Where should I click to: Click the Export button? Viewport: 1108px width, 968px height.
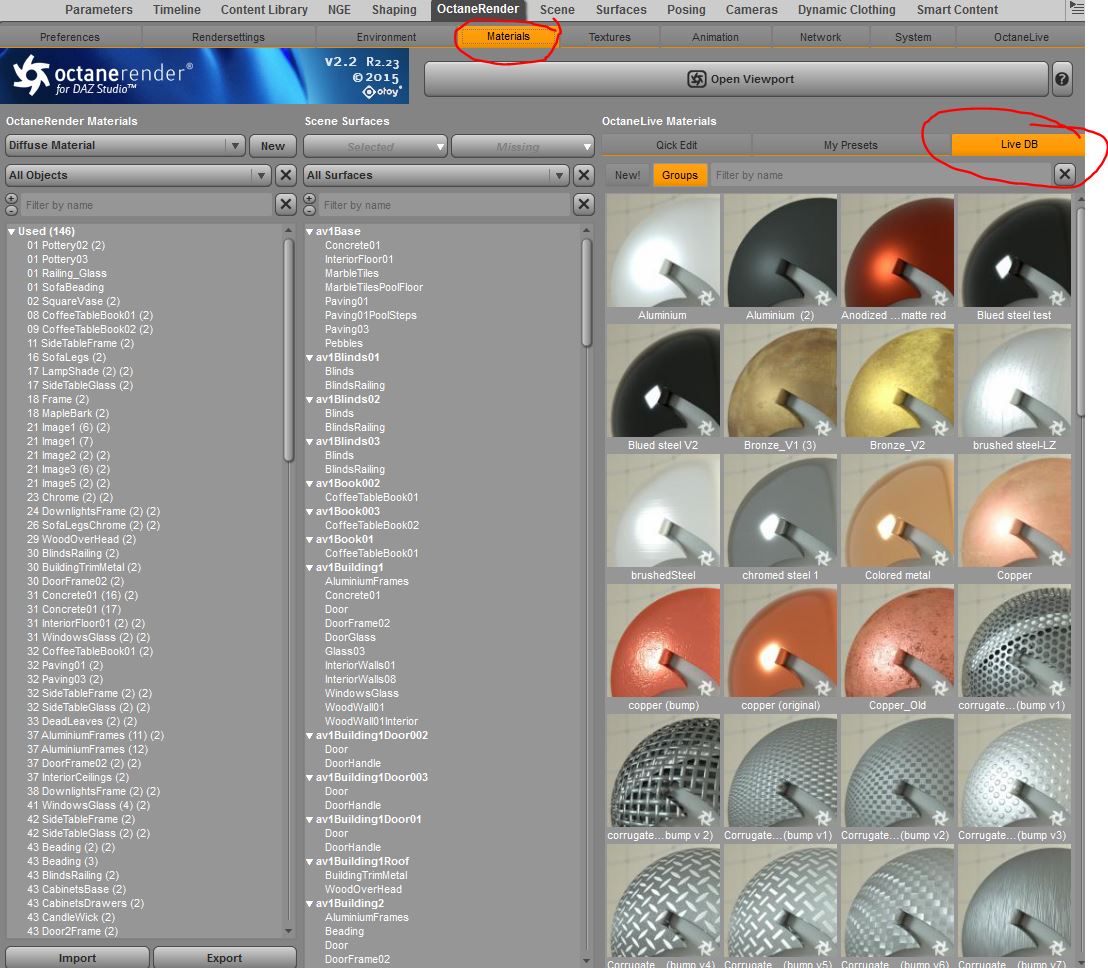225,957
